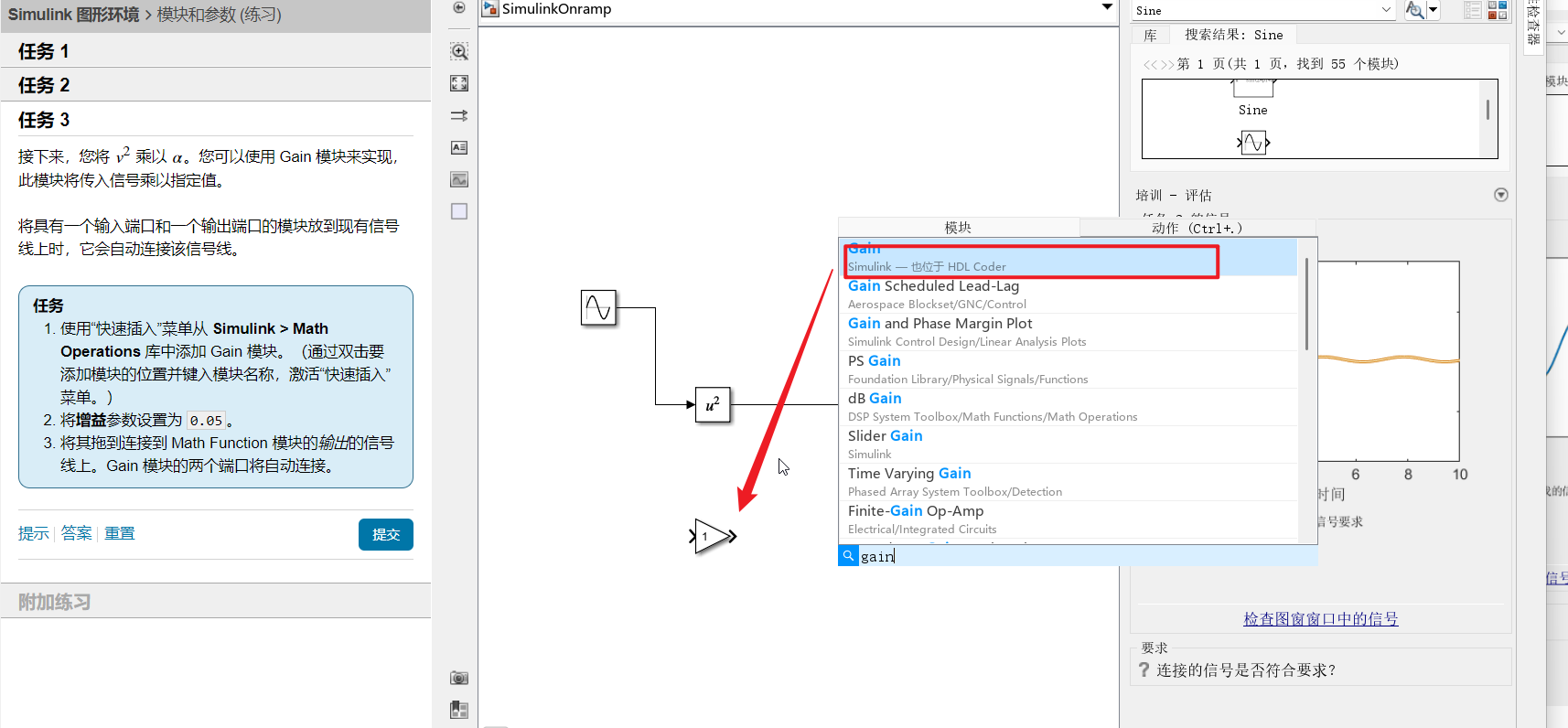This screenshot has height=728, width=1568.
Task: Choose Time Varying Gain result
Action: [1069, 482]
